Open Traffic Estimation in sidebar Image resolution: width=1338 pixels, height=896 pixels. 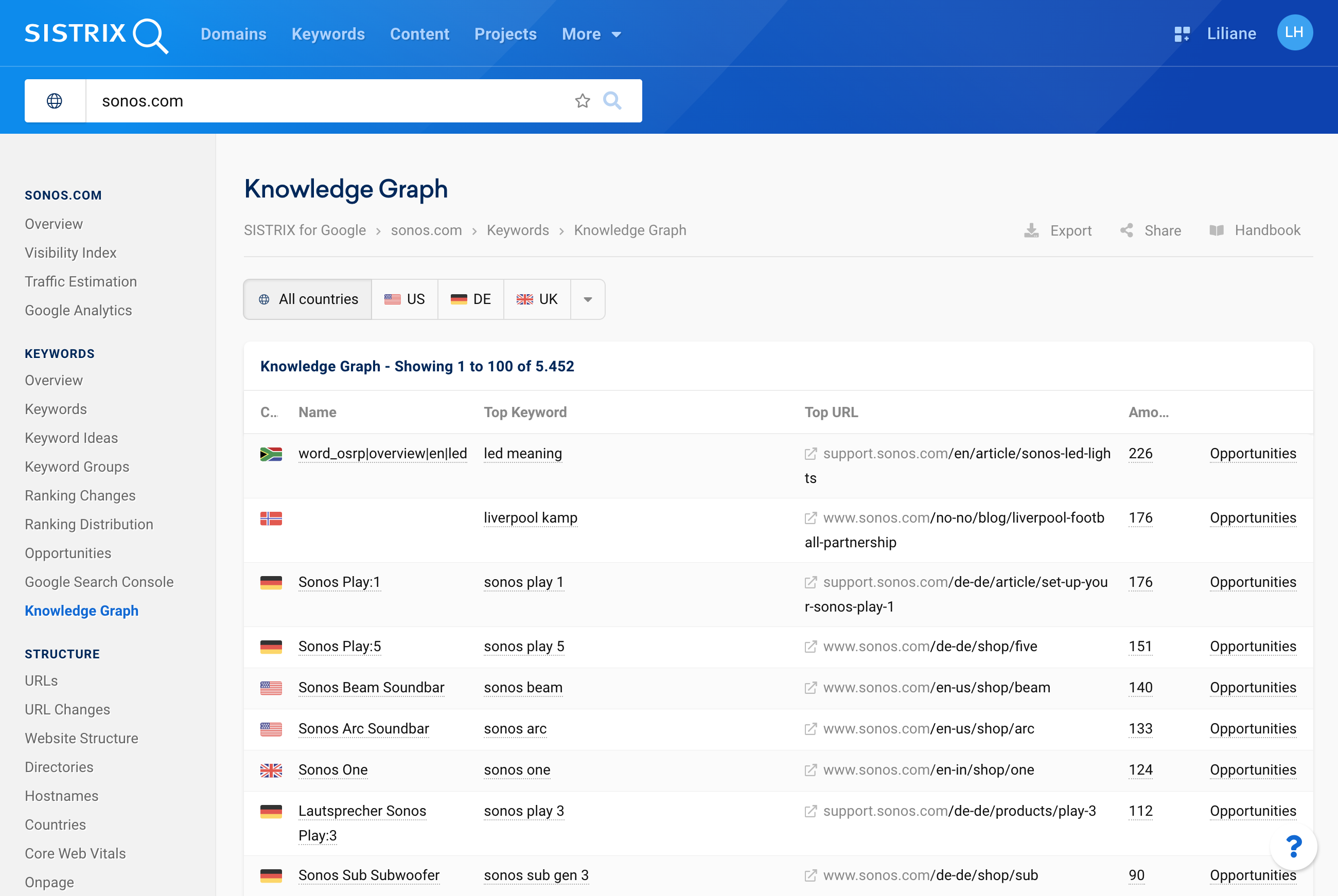coord(81,281)
